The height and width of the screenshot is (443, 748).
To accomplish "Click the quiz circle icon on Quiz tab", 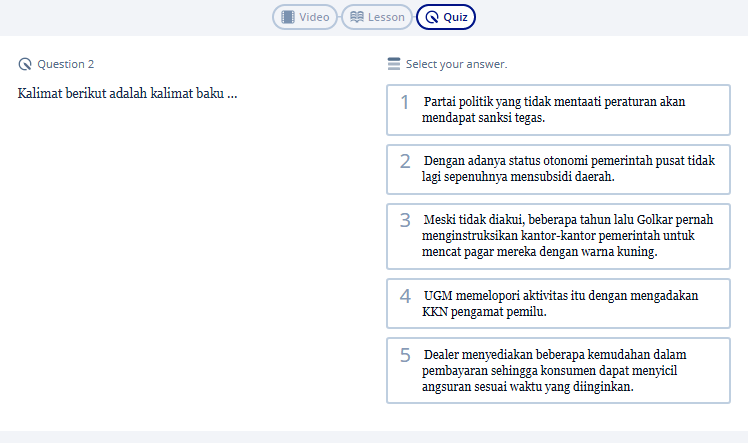I will [432, 17].
